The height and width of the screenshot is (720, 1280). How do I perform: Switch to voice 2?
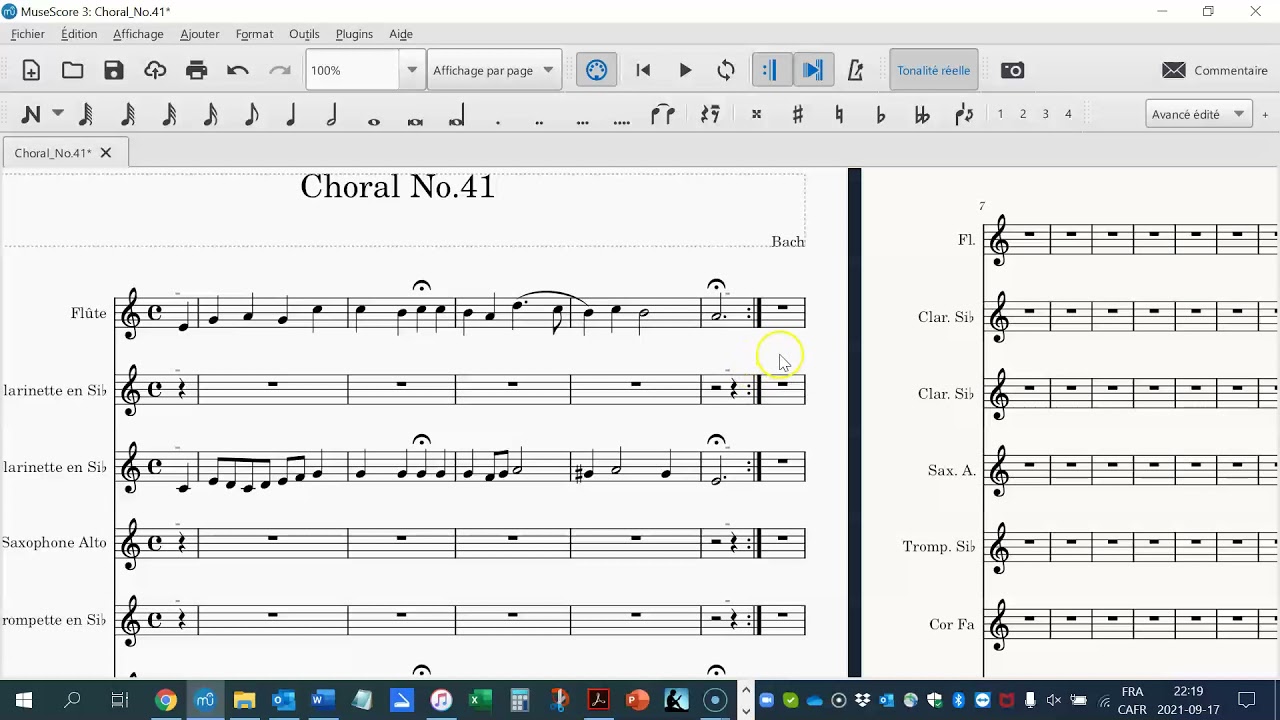click(1023, 114)
